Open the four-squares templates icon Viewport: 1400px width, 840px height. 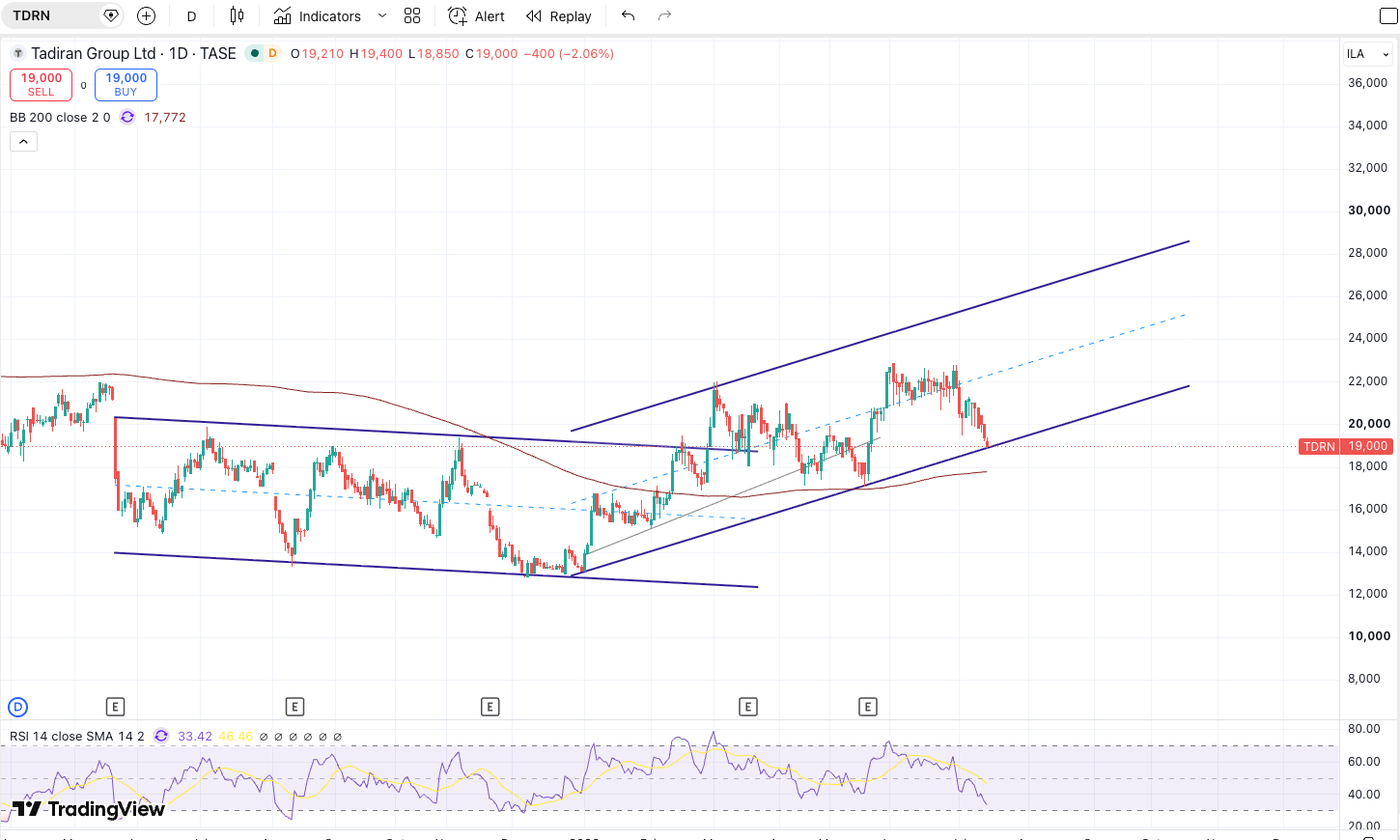412,15
